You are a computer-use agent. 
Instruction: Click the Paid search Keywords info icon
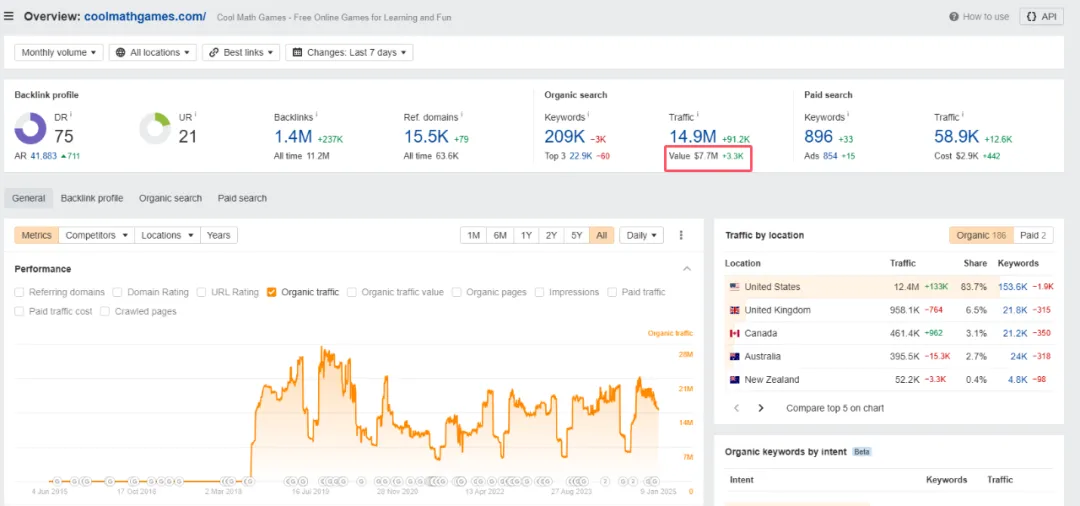[848, 116]
